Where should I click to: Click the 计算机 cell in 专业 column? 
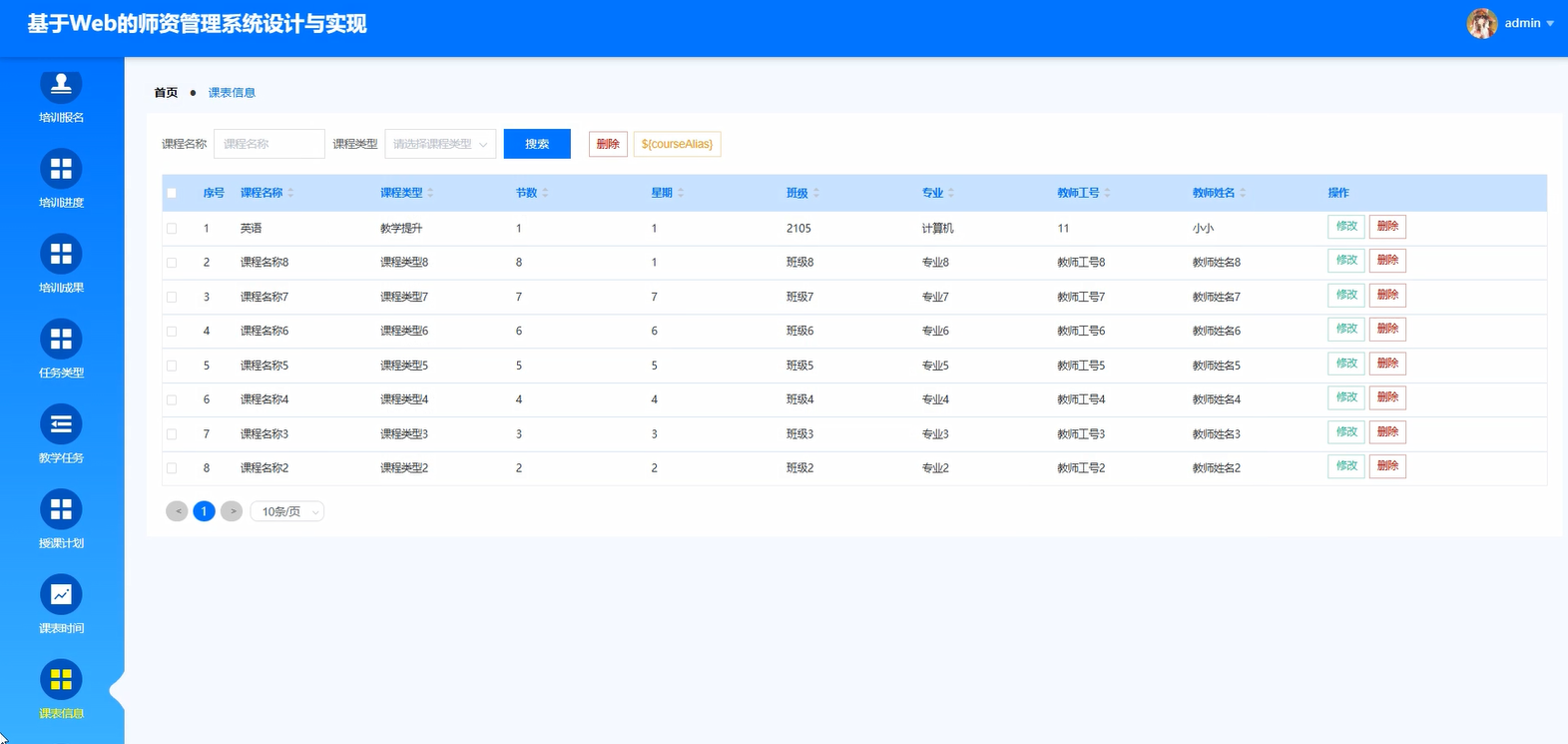point(938,229)
